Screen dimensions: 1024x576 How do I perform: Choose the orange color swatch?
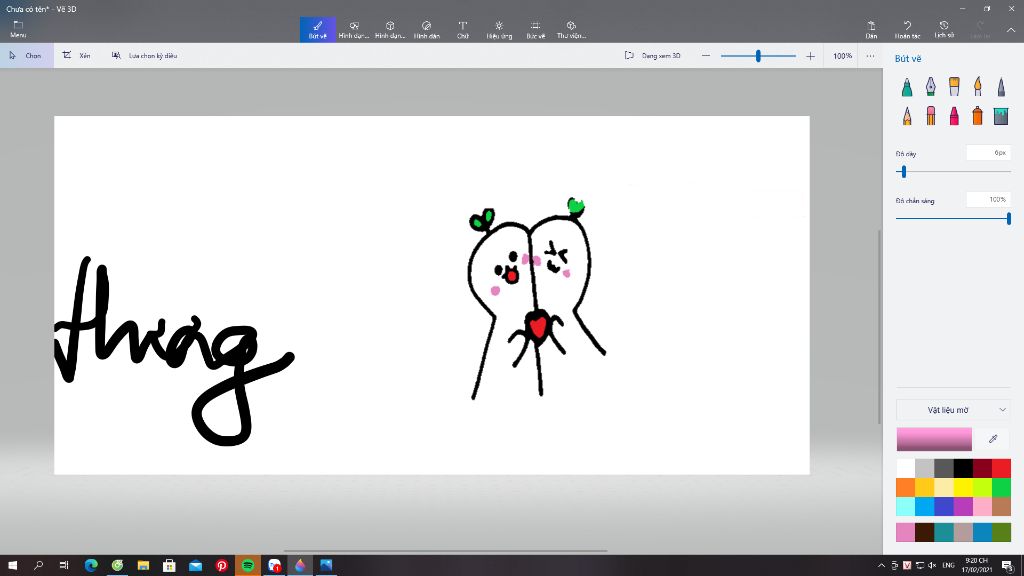905,487
